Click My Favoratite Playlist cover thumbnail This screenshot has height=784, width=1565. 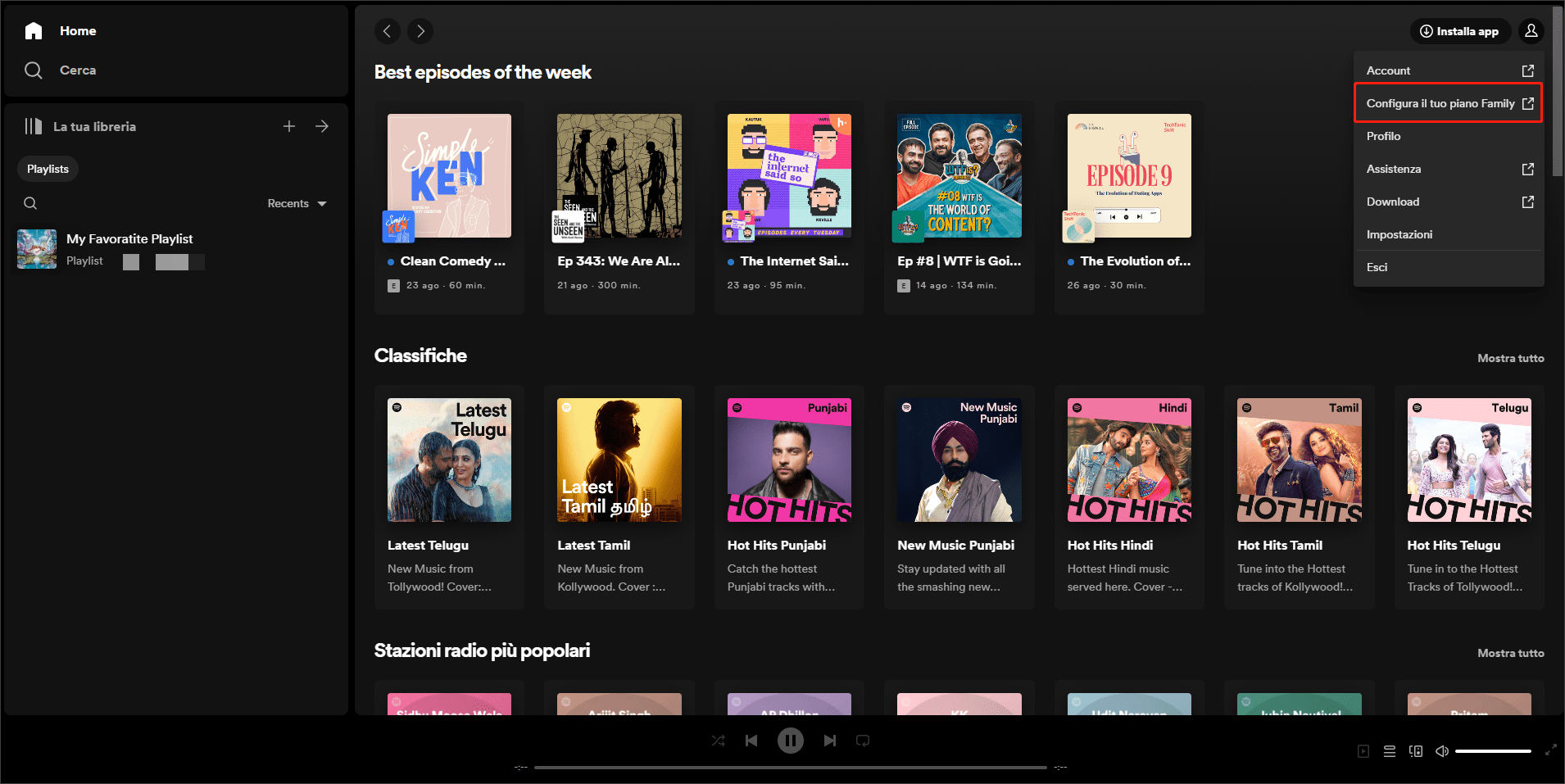[x=37, y=249]
